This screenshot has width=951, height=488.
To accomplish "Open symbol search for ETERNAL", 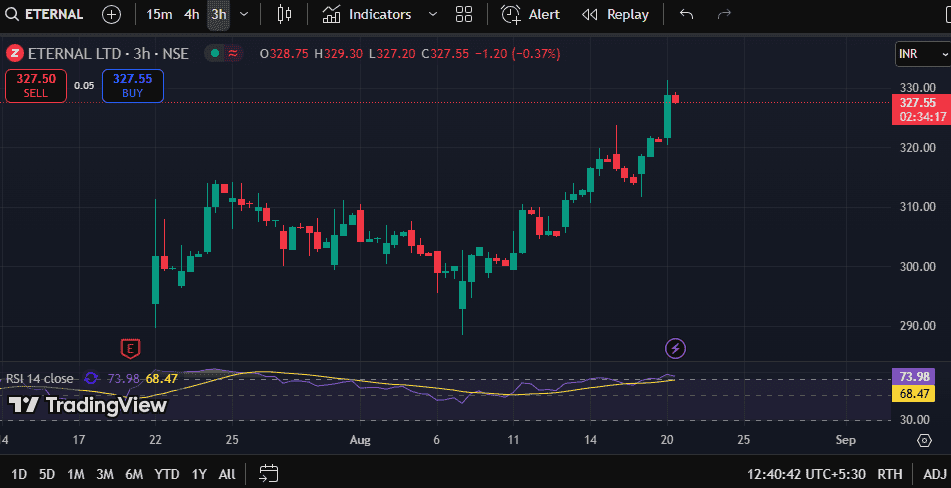I will click(x=44, y=15).
